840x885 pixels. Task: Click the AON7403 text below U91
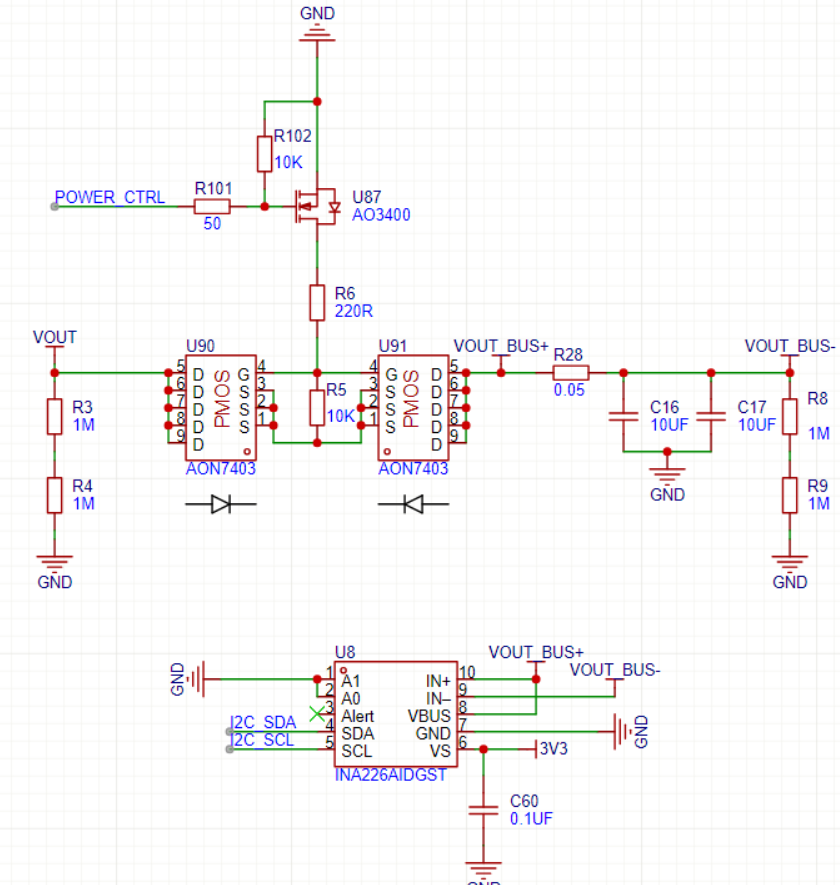tap(413, 468)
